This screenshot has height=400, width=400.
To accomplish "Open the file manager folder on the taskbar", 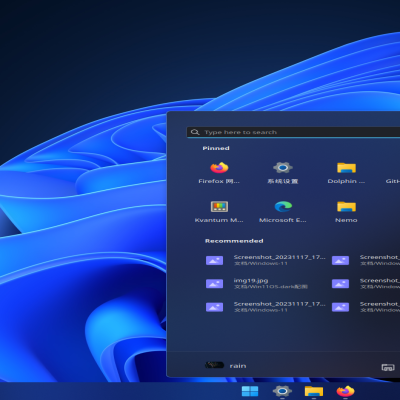I will (314, 391).
